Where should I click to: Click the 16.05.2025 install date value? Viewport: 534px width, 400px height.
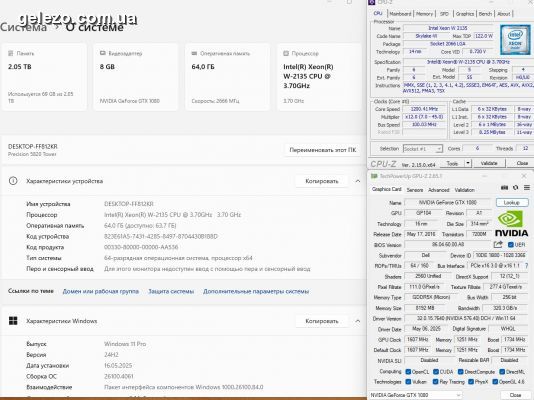tap(118, 366)
